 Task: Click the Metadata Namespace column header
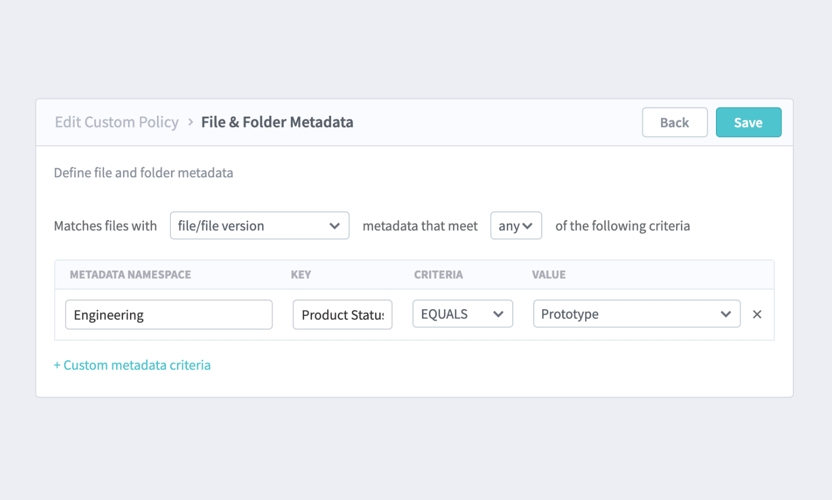(130, 275)
